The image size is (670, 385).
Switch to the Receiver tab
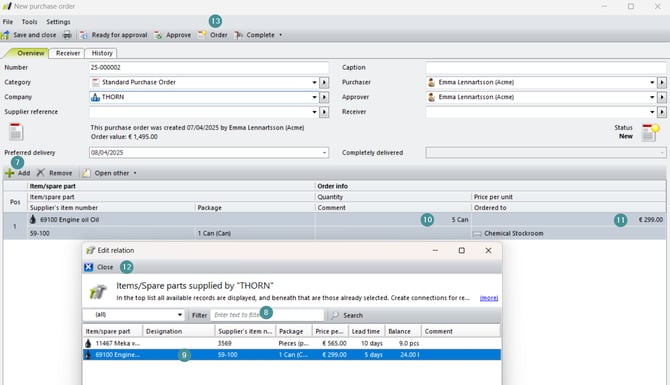tap(68, 53)
